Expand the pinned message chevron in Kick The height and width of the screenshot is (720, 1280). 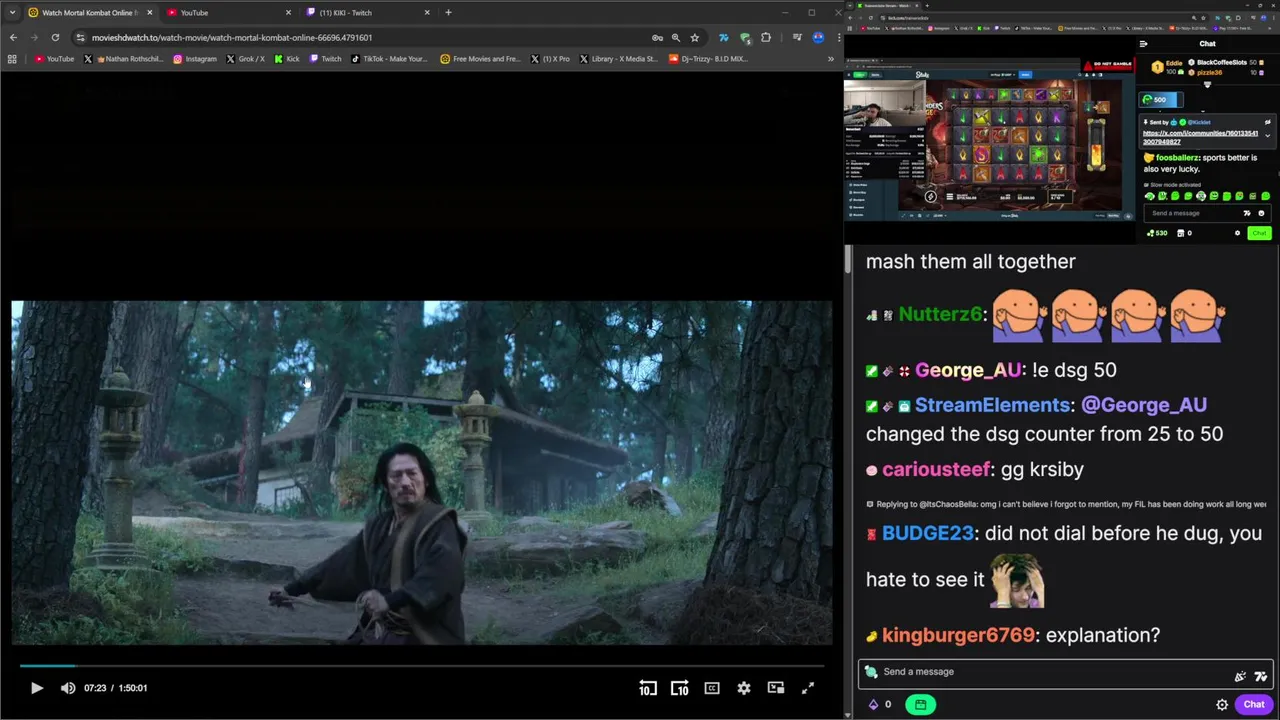click(1267, 135)
